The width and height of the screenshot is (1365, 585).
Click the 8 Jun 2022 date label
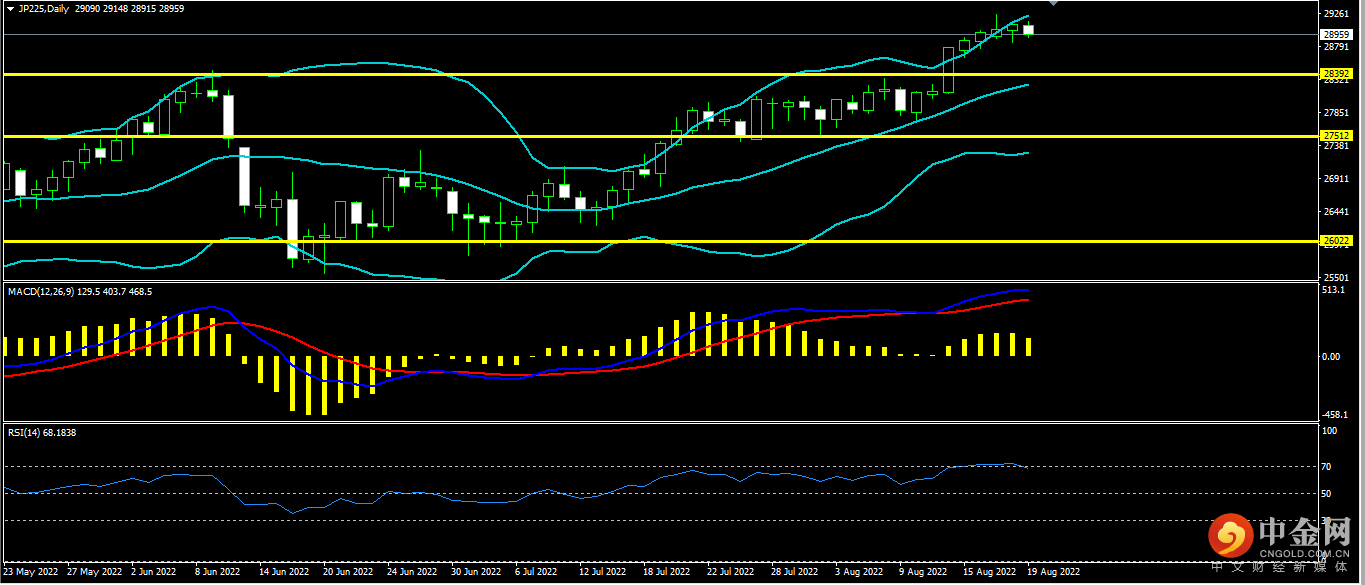point(216,573)
